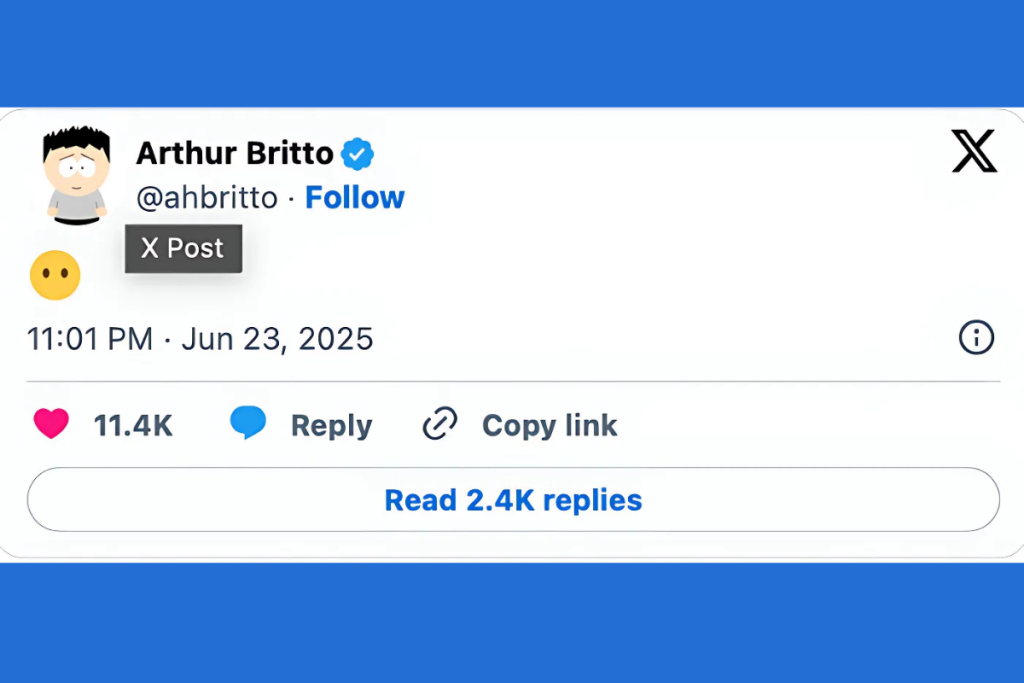Click the blue banner above the post
Screen dimensions: 1024x683
coord(512,50)
